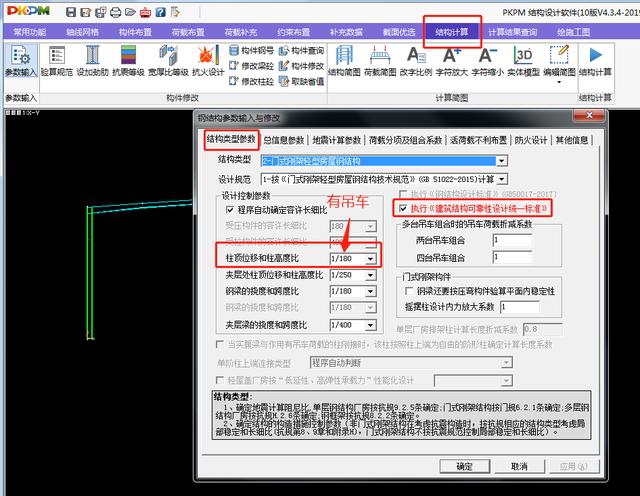Click the 宽厚比等级 width-thickness ratio icon
Screen dimensions: 640x496
click(x=168, y=61)
